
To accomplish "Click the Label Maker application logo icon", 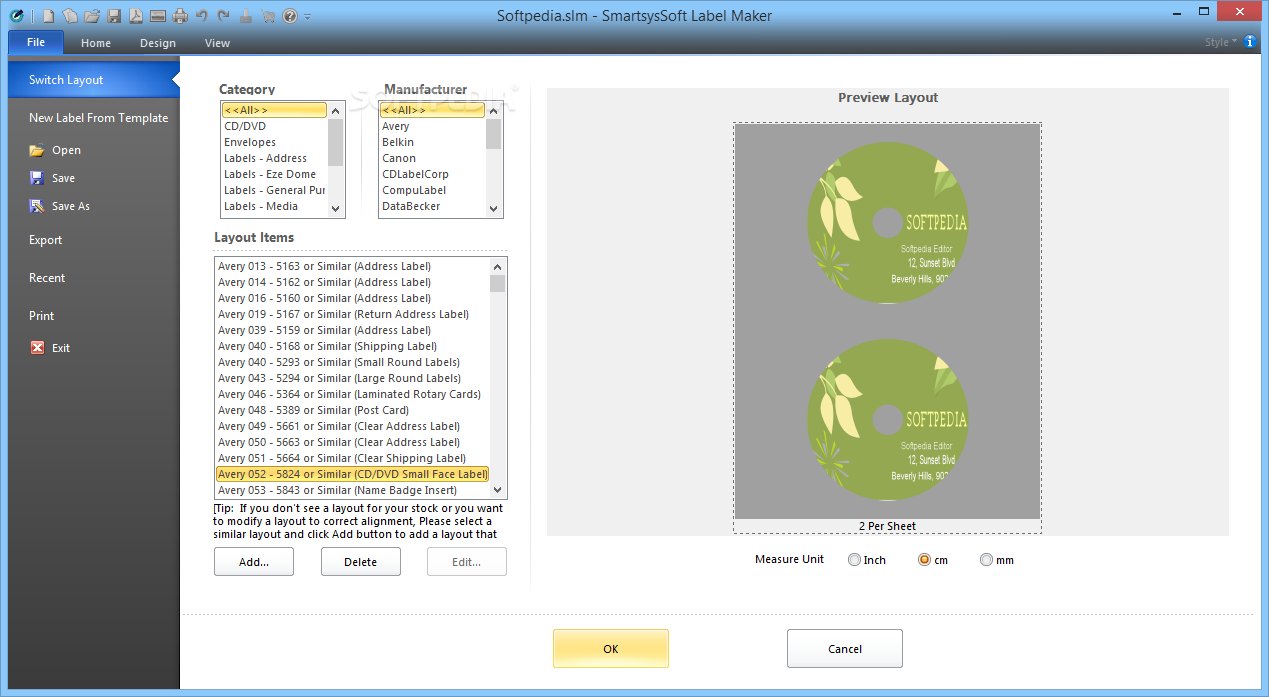I will click(x=18, y=15).
